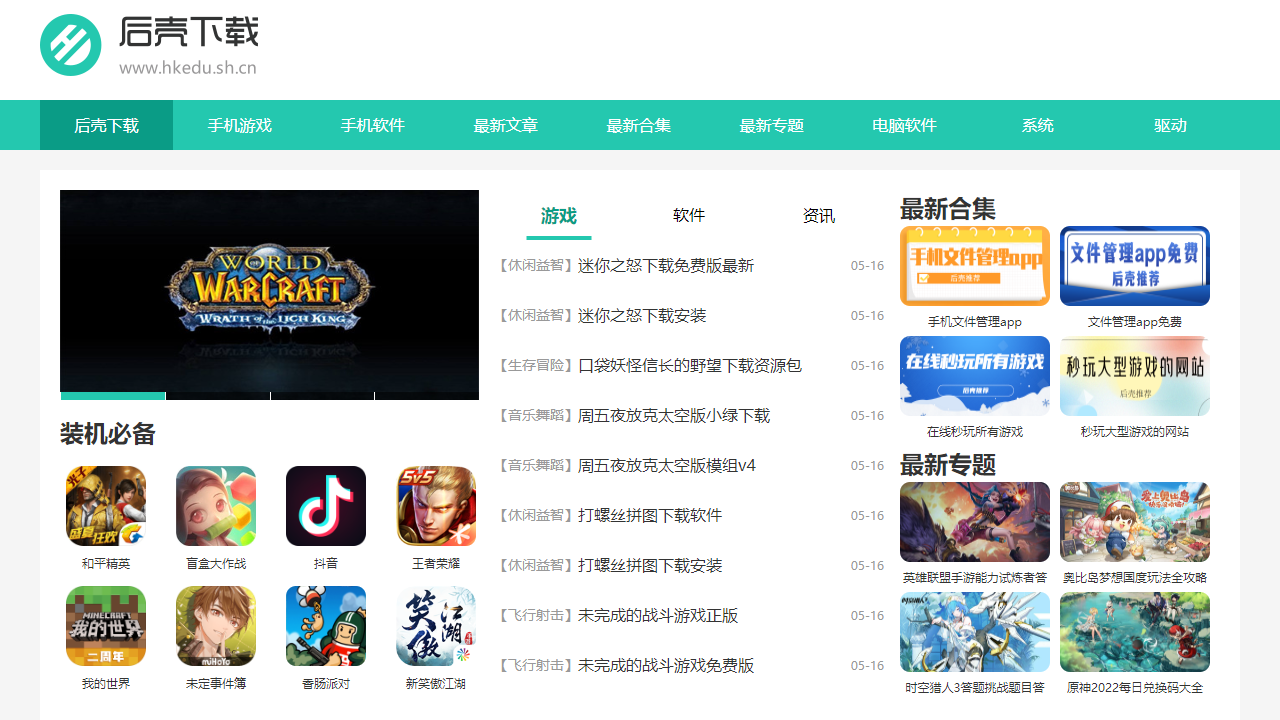Select the first carousel slide indicator

(x=113, y=396)
